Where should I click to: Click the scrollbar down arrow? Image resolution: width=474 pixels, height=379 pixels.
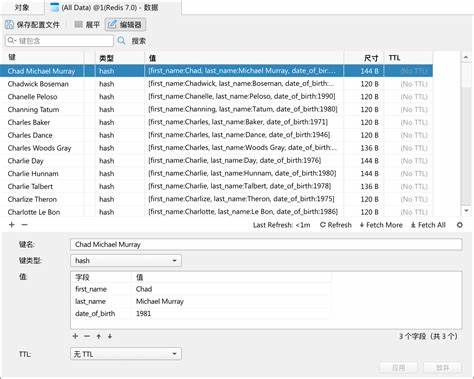coord(466,211)
